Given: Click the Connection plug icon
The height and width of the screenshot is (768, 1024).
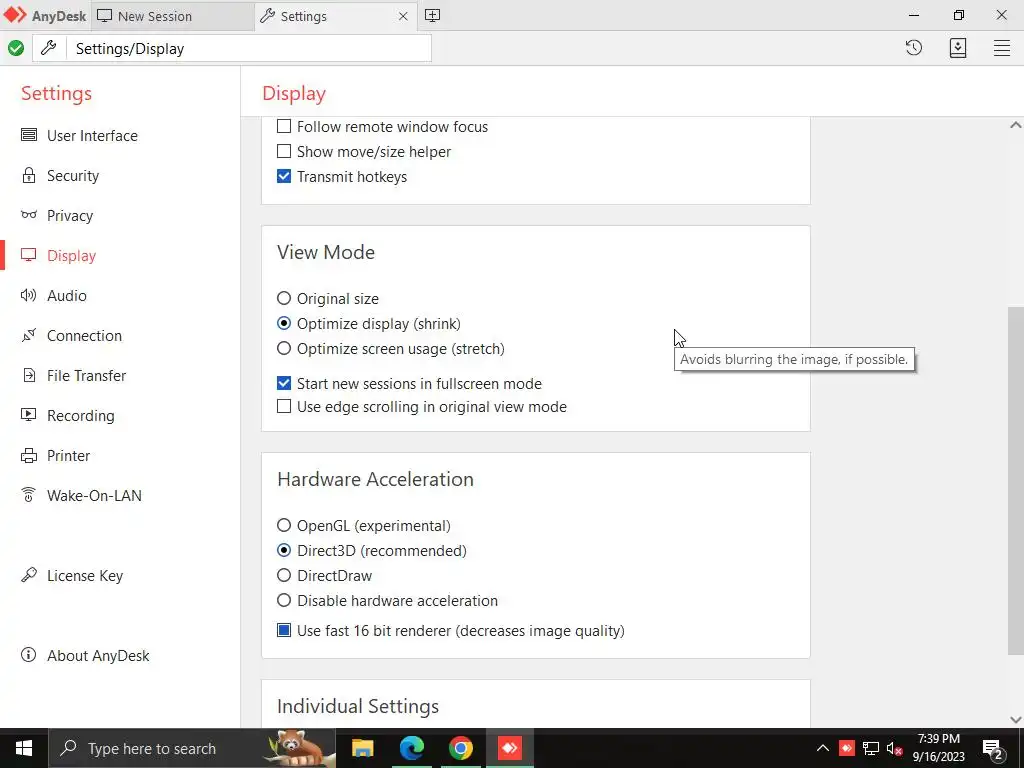Looking at the screenshot, I should [x=29, y=335].
